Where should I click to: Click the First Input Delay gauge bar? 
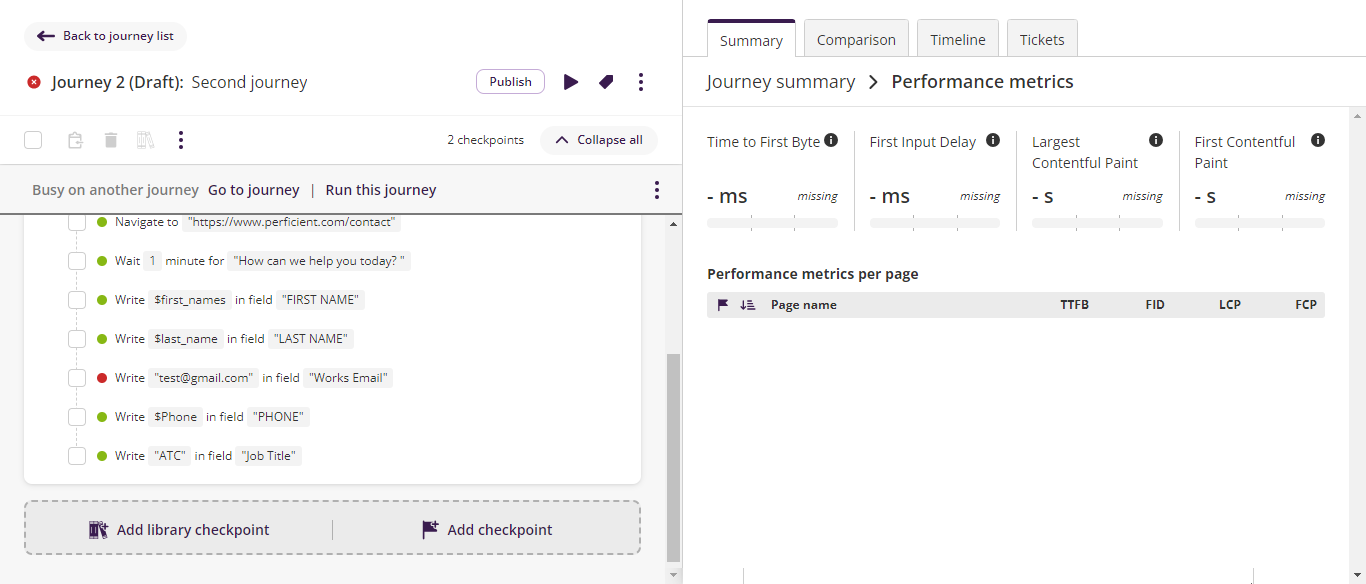click(x=935, y=223)
